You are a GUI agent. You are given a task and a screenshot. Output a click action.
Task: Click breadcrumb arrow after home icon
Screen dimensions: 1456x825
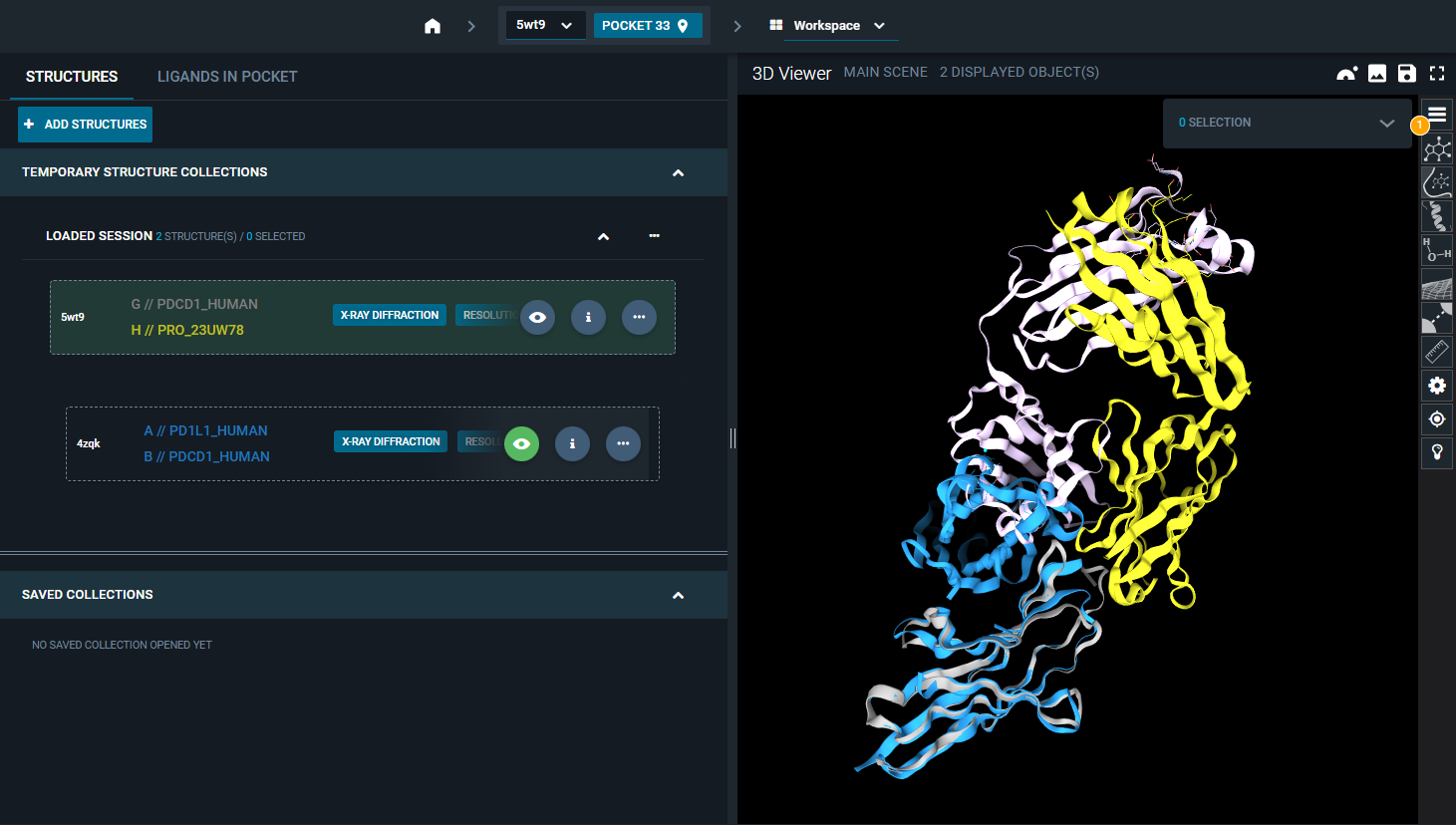pos(471,26)
